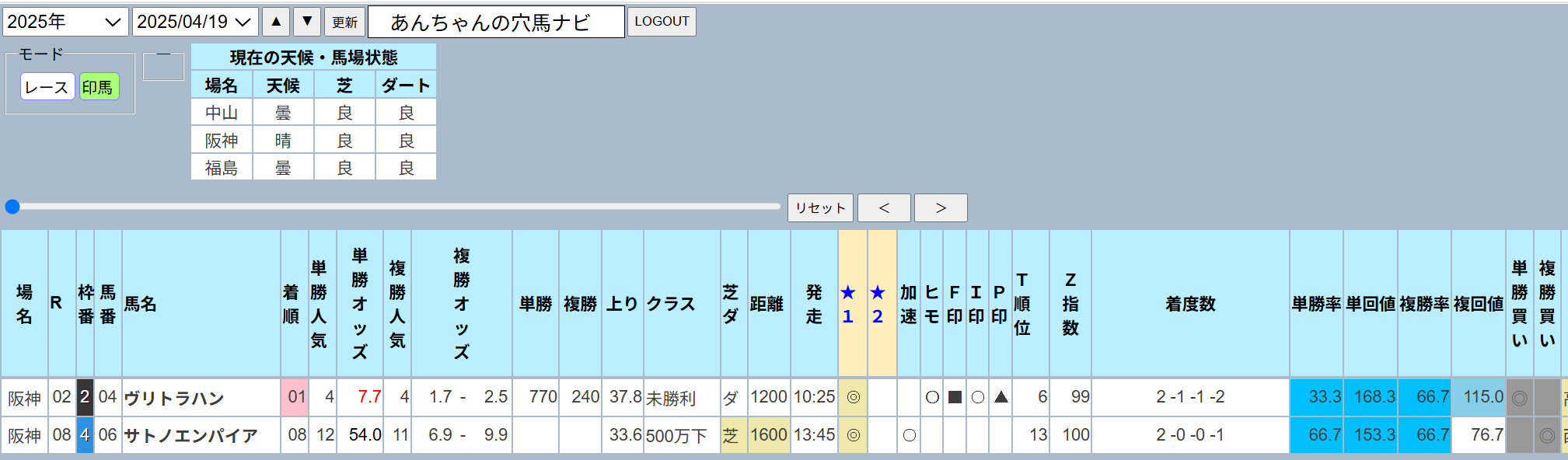
Task: Open the 2025/04/19 date dropdown
Action: pos(195,22)
